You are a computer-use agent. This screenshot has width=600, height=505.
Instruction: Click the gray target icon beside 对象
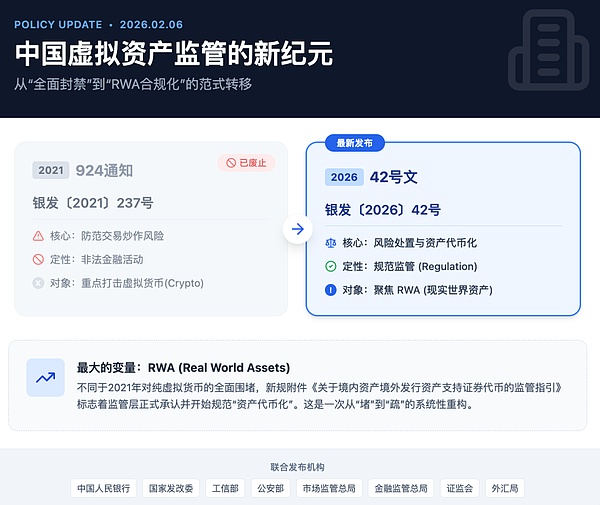[x=38, y=283]
